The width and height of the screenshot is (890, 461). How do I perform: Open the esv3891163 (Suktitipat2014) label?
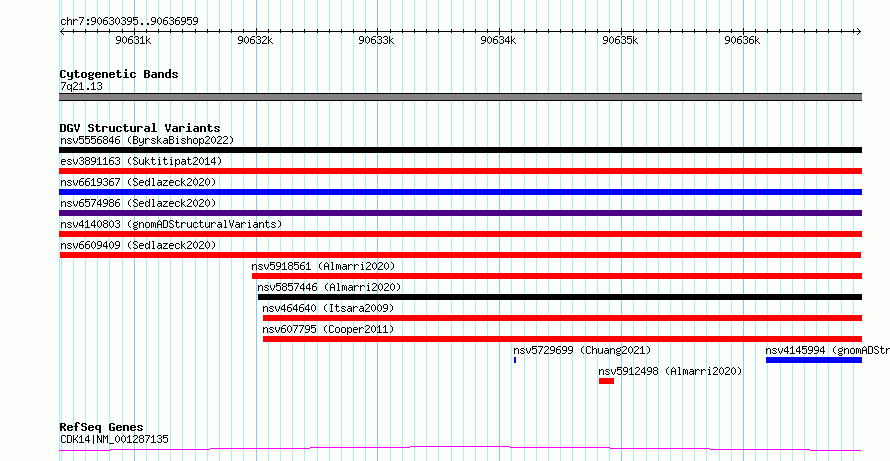[x=141, y=161]
